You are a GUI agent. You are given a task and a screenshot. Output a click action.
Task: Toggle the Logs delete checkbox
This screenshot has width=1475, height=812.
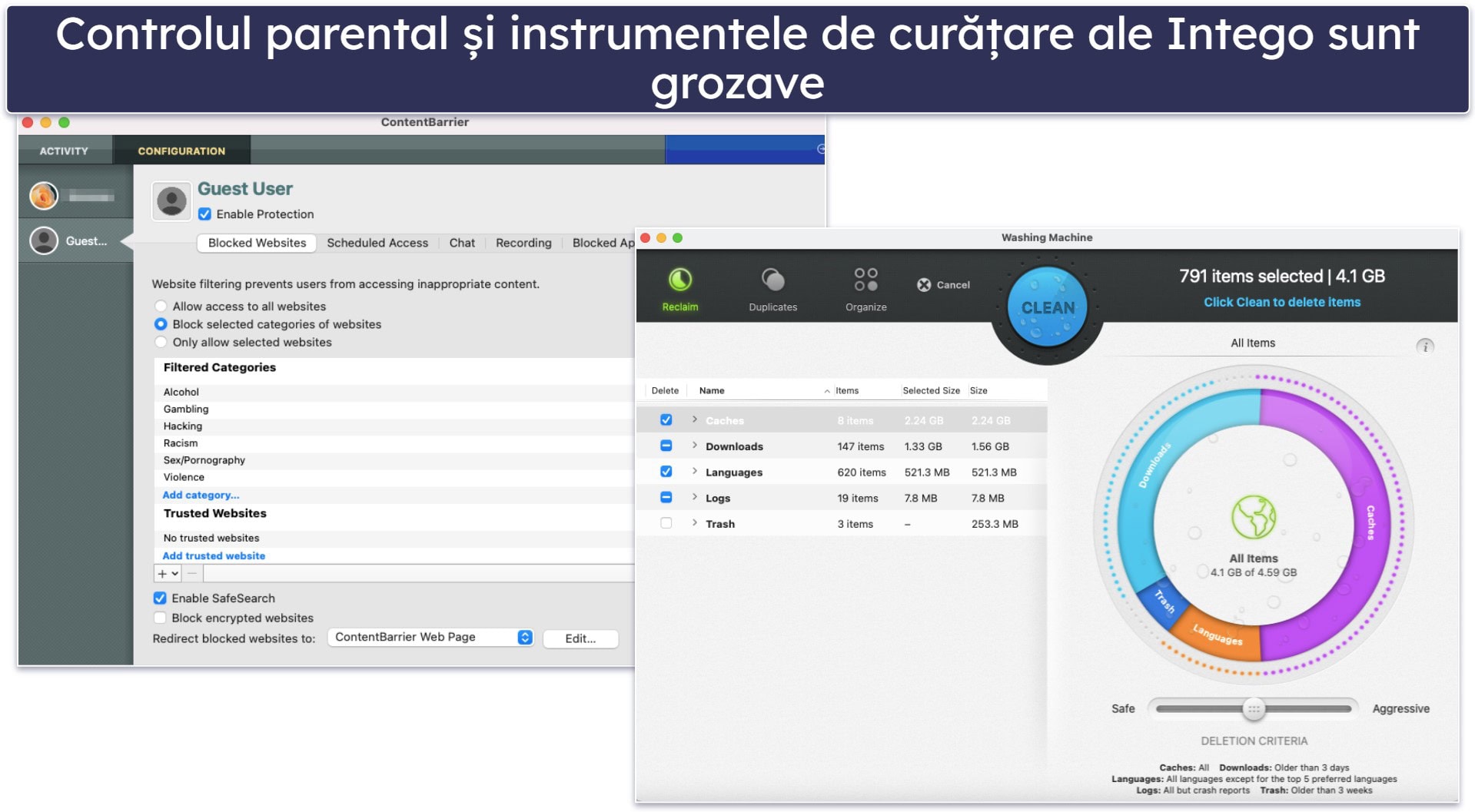coord(666,497)
